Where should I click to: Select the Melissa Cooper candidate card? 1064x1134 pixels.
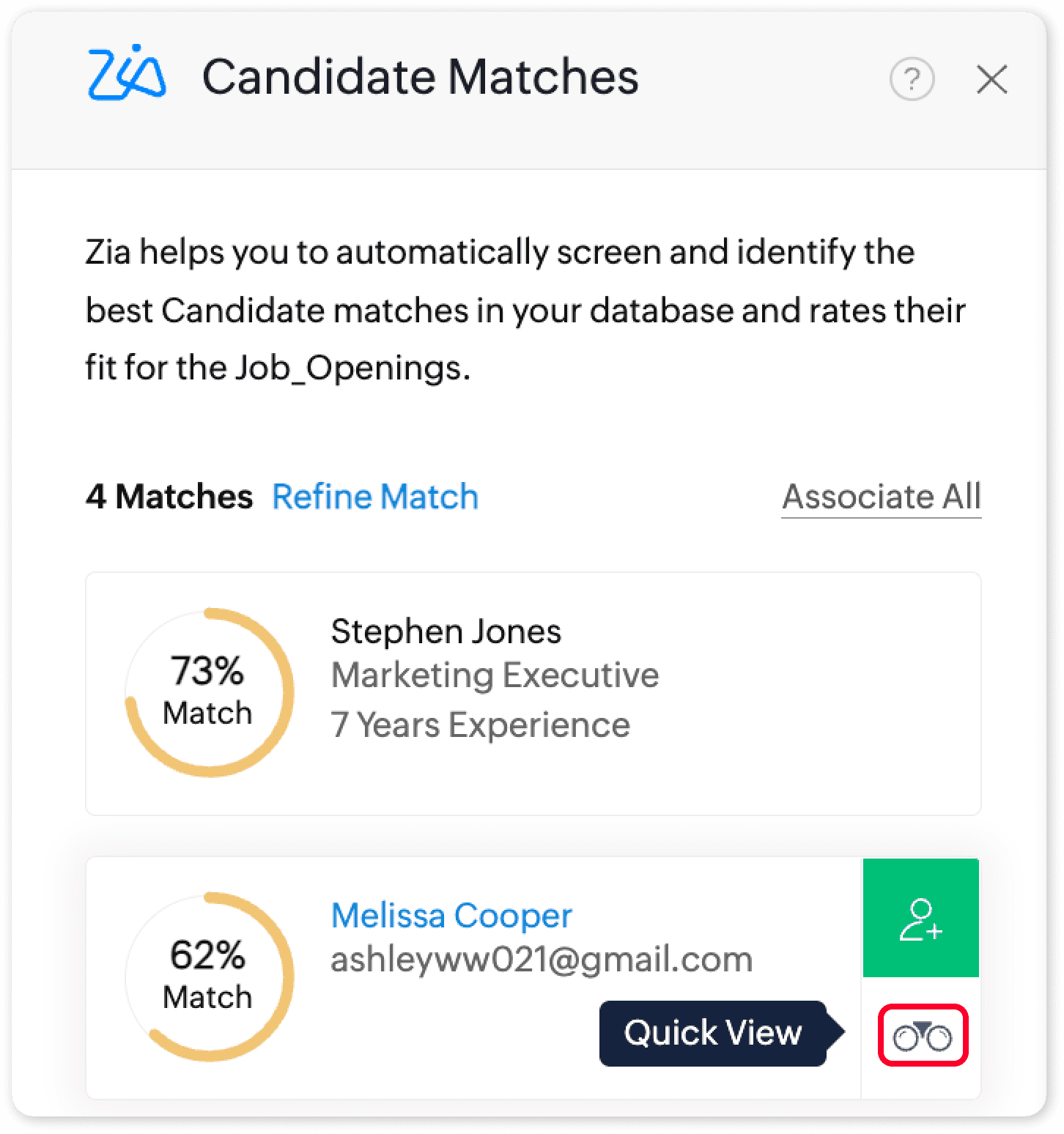pos(533,978)
